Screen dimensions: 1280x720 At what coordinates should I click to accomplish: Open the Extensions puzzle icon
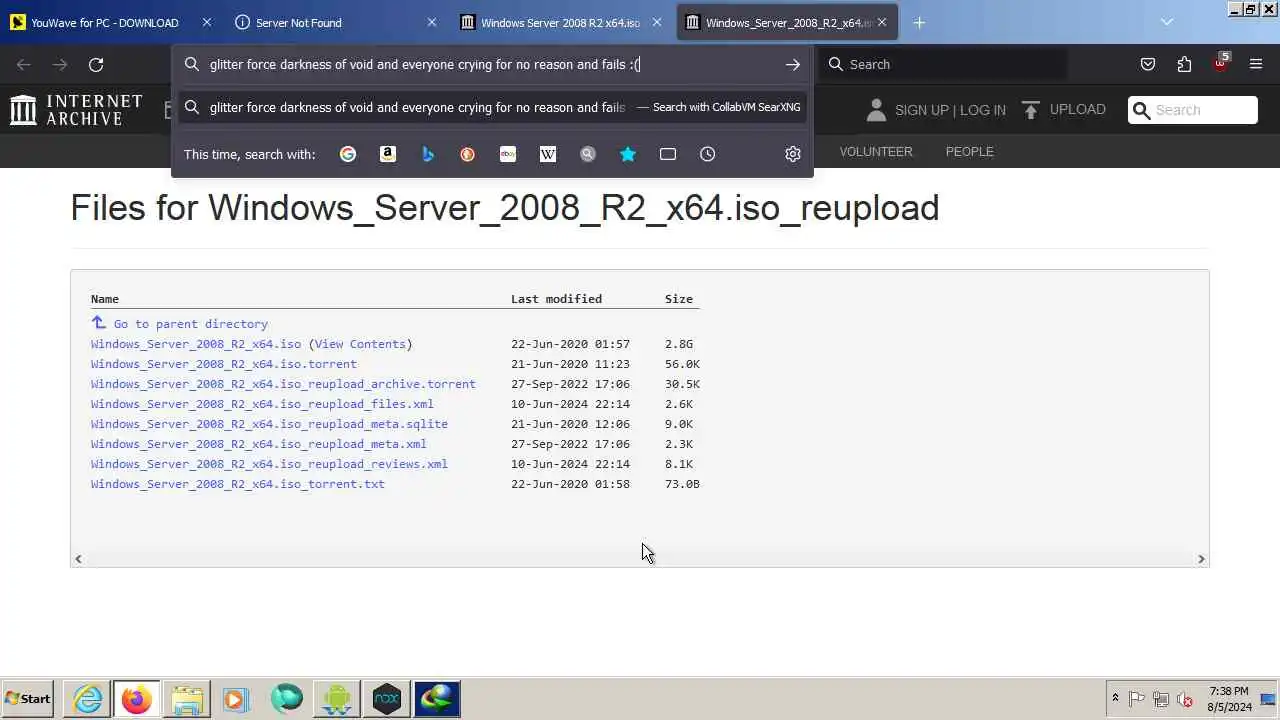pos(1184,64)
